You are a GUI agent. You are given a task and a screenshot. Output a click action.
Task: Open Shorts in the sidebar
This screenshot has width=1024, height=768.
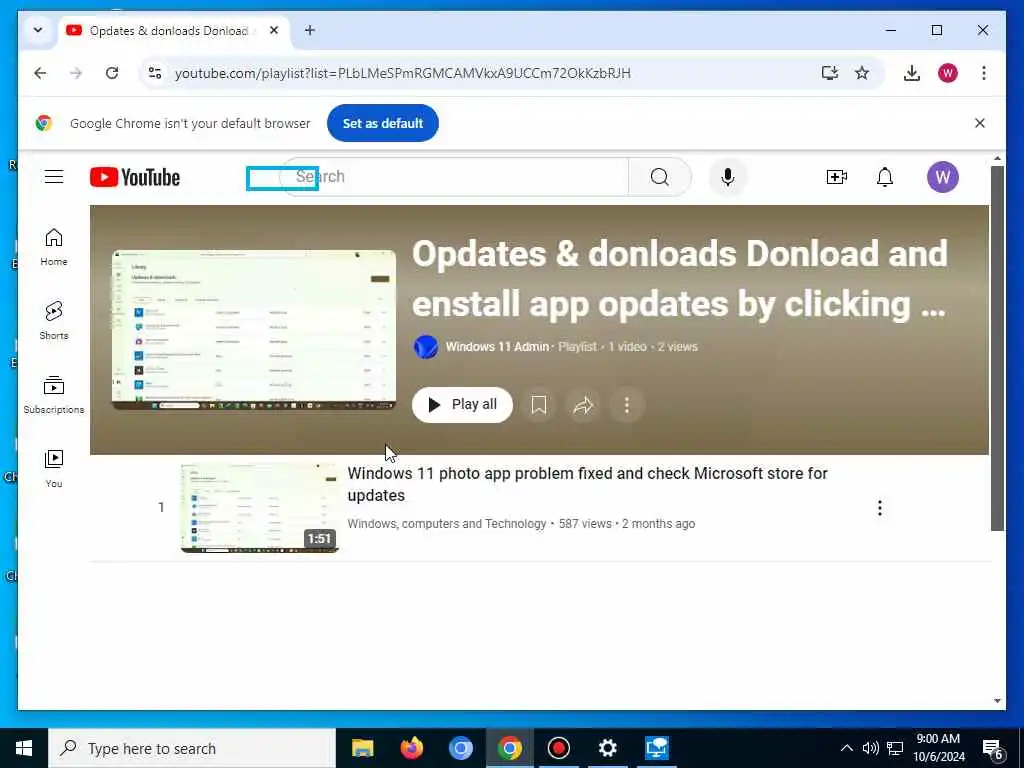[x=54, y=321]
